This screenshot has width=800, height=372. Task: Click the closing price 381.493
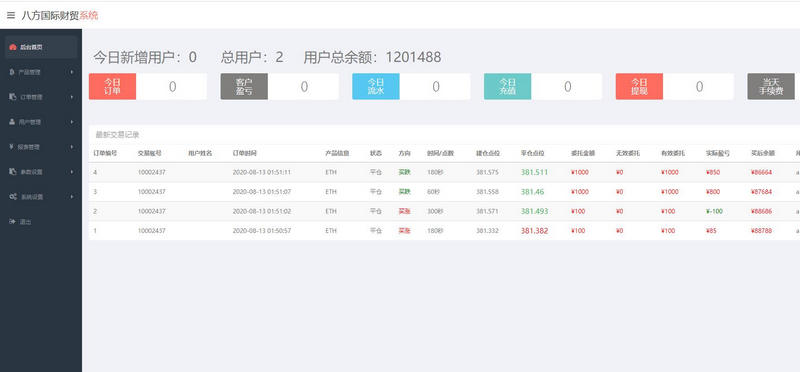pos(534,211)
